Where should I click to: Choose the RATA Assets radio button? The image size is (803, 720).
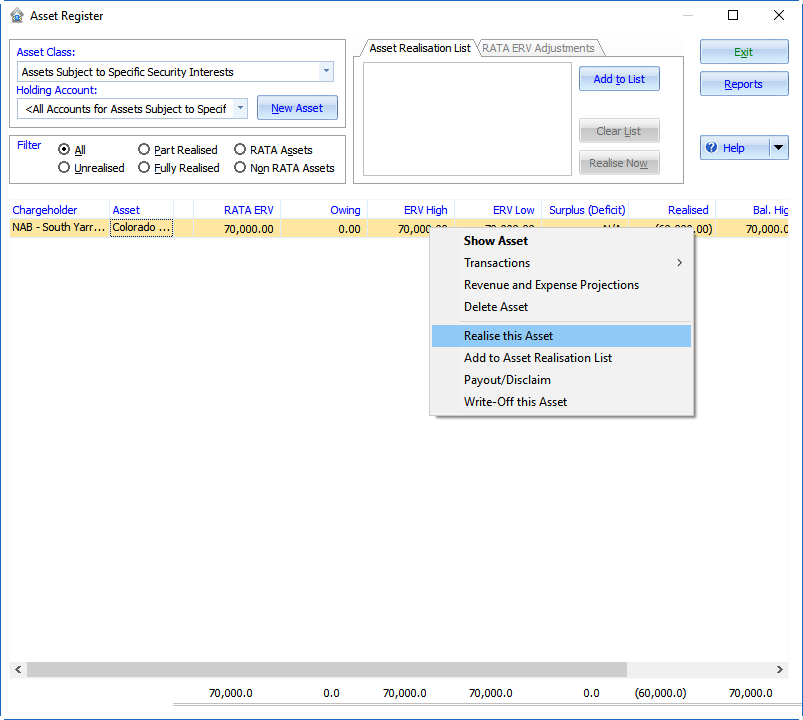click(x=240, y=150)
